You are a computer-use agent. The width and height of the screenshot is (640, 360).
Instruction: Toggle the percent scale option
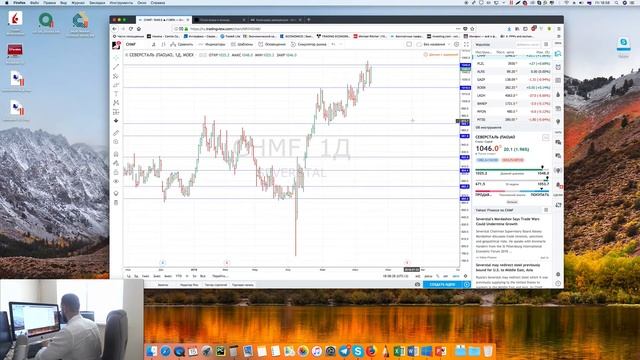pyautogui.click(x=438, y=276)
